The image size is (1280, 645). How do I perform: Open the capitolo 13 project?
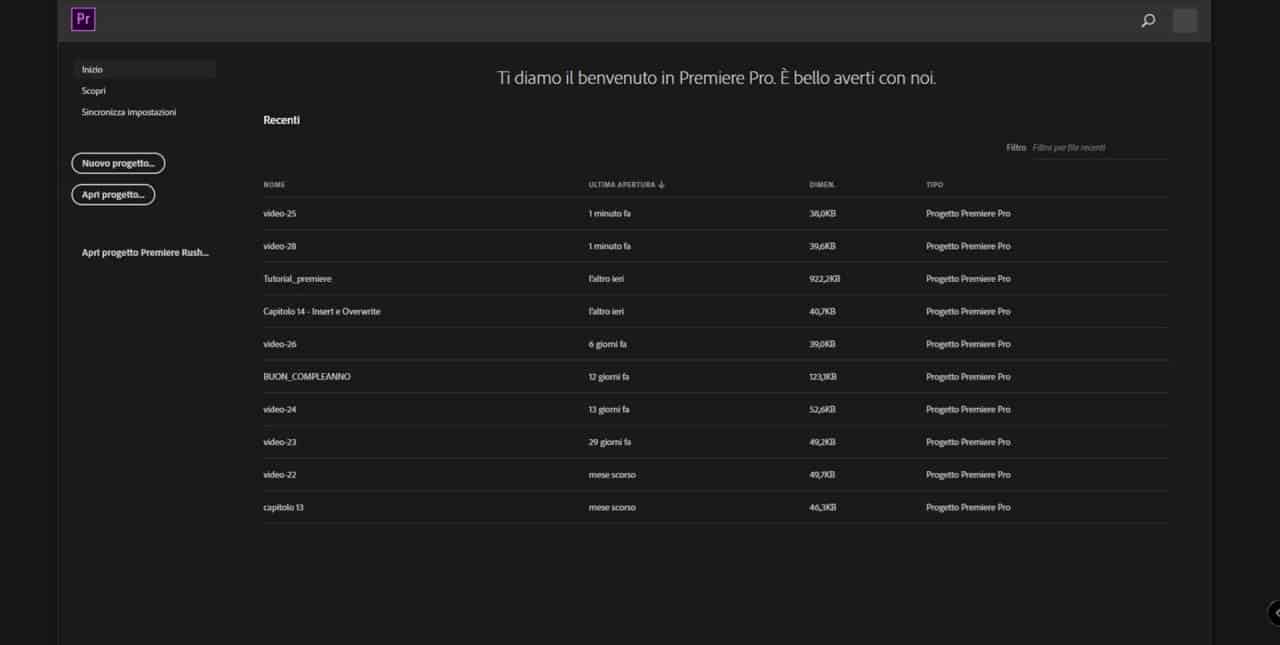coord(283,508)
